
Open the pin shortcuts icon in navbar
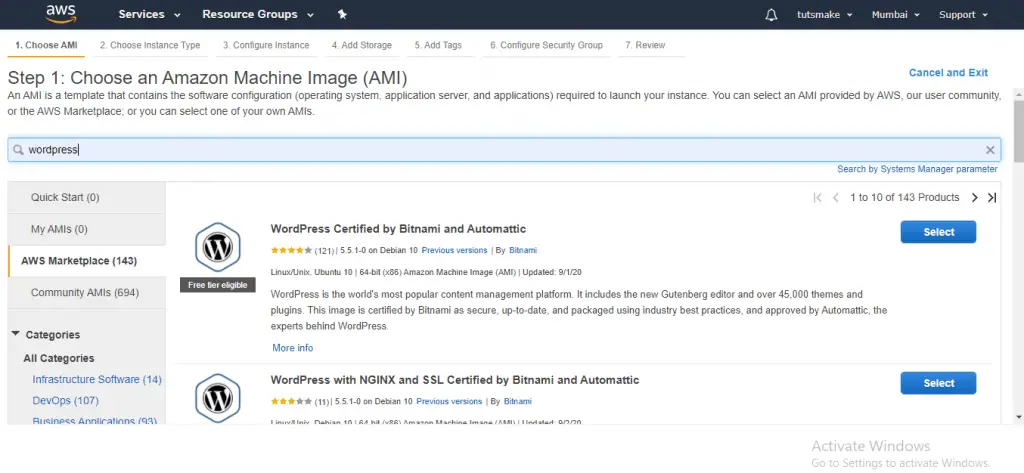coord(342,14)
